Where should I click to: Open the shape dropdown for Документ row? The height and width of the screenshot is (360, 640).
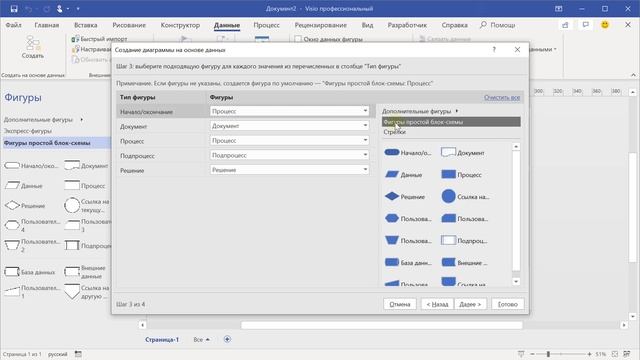coord(365,126)
